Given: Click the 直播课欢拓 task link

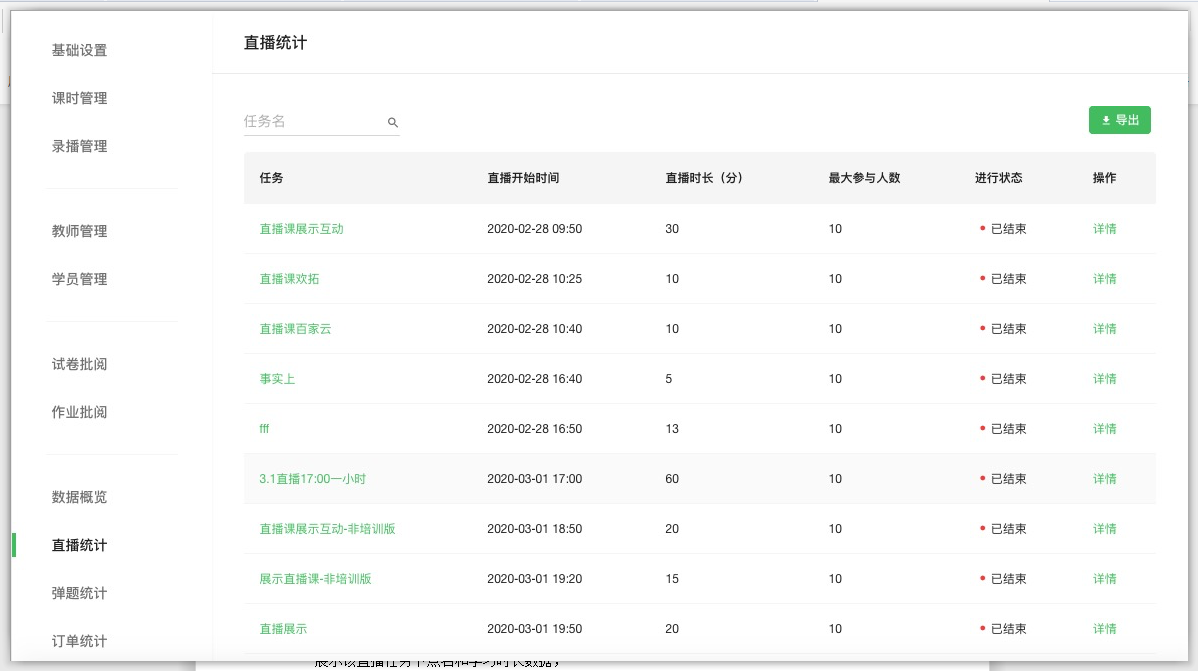Looking at the screenshot, I should pos(289,279).
